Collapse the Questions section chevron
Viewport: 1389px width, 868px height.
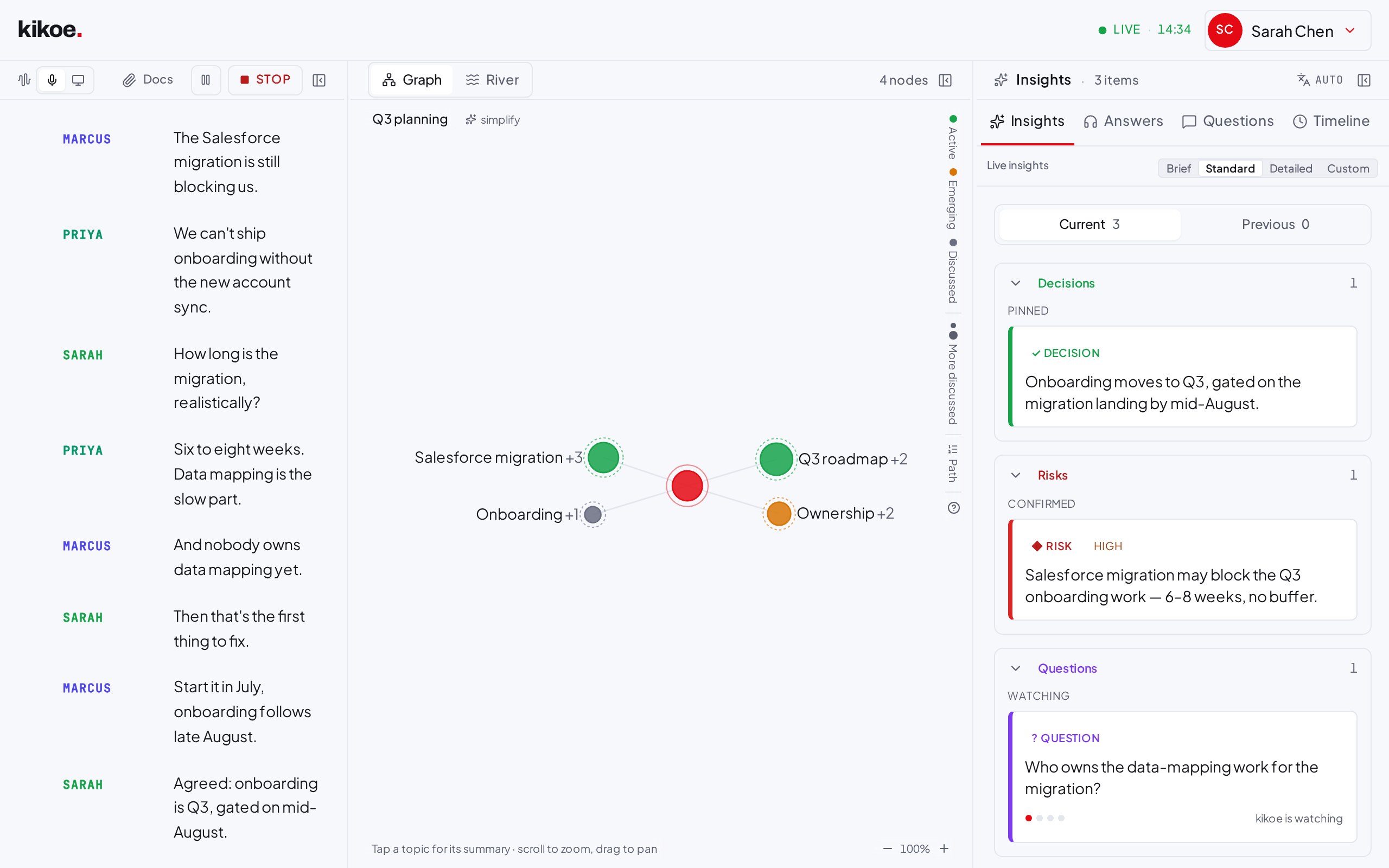tap(1015, 668)
